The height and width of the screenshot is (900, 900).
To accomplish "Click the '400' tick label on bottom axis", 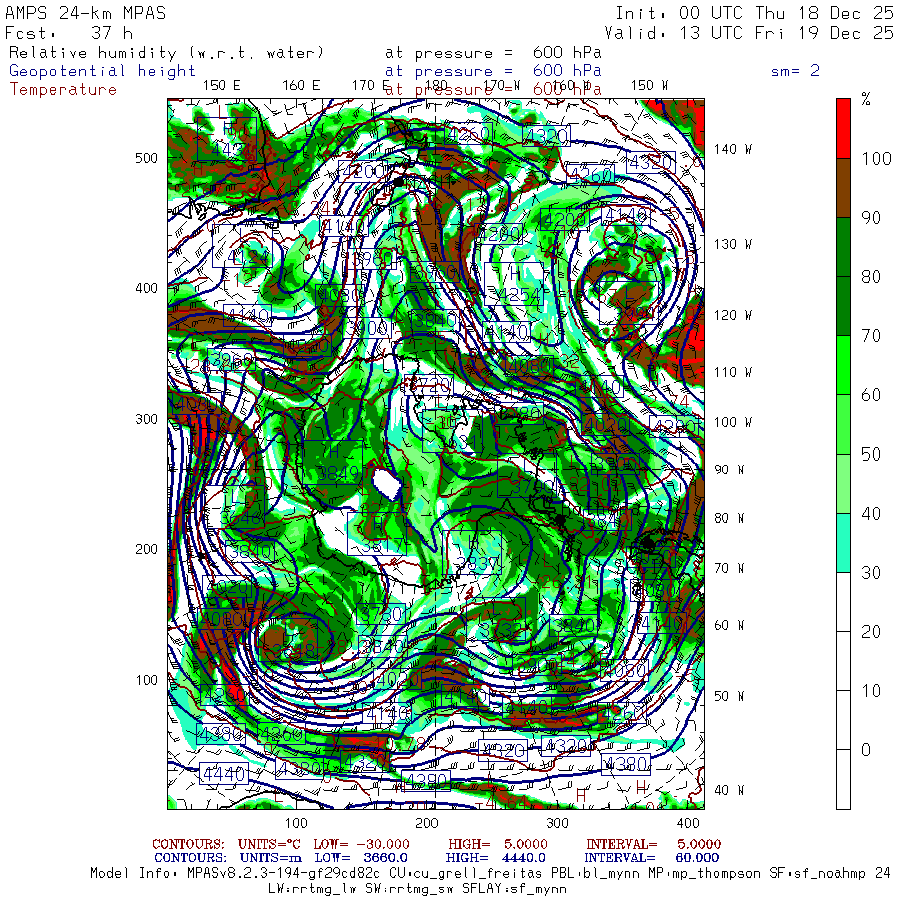I will pos(688,823).
